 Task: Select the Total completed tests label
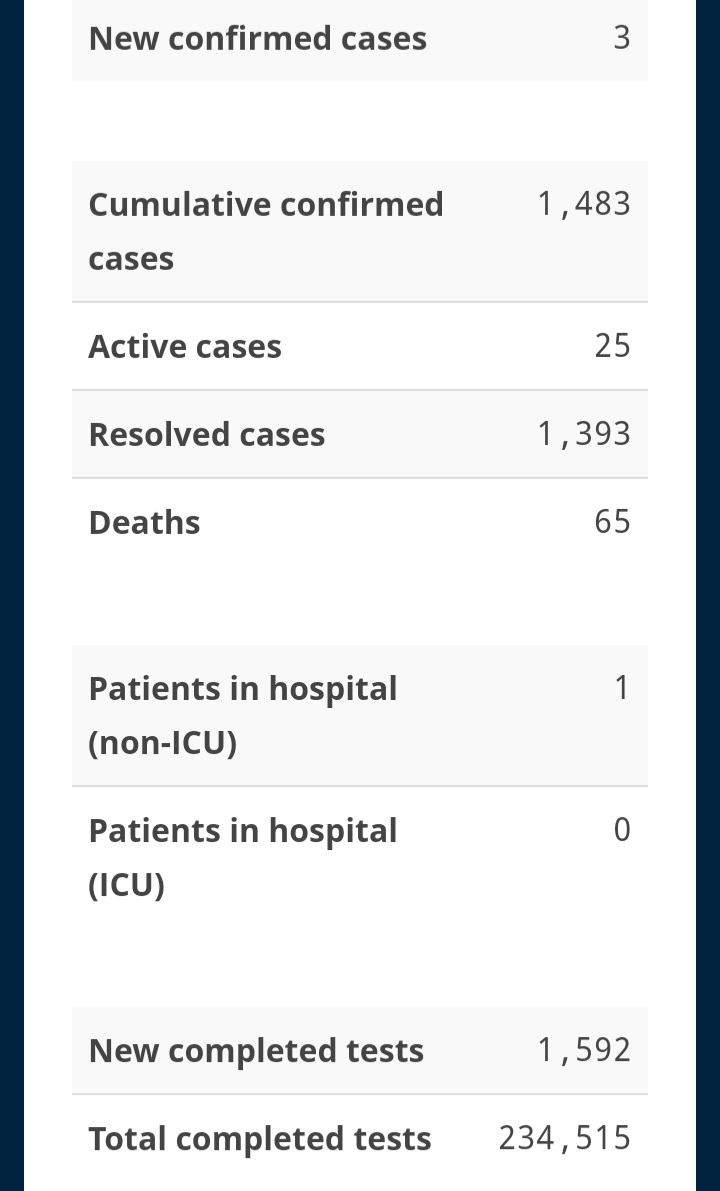260,1139
